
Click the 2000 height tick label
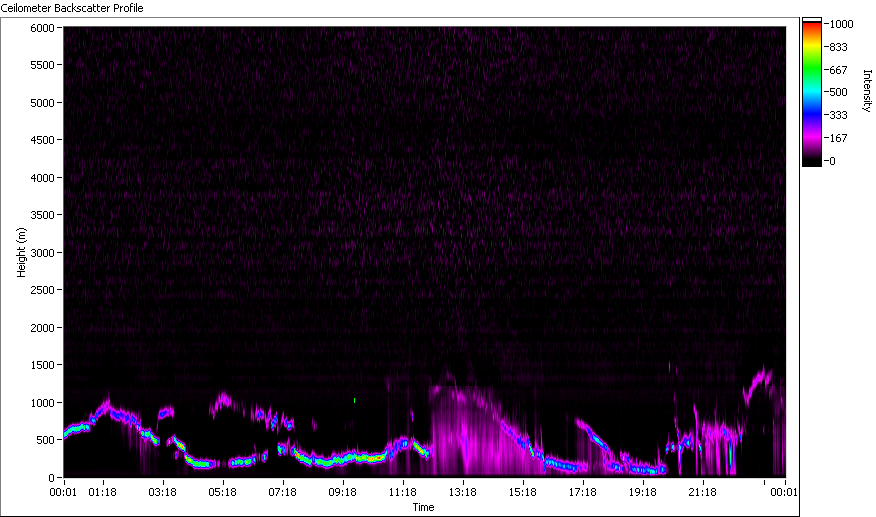click(x=42, y=328)
